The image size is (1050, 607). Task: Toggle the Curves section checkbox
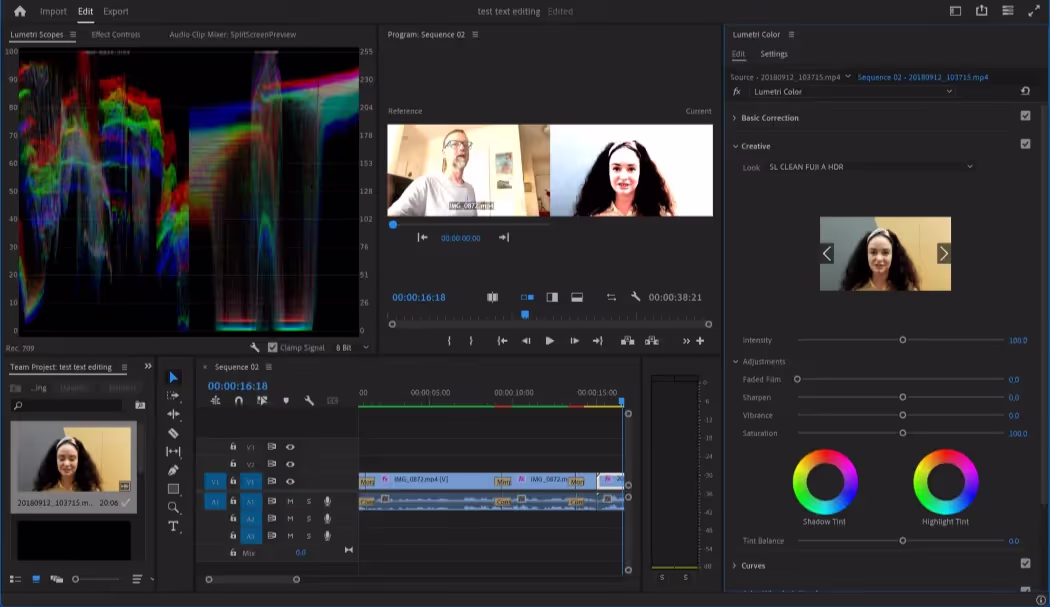coord(1025,563)
